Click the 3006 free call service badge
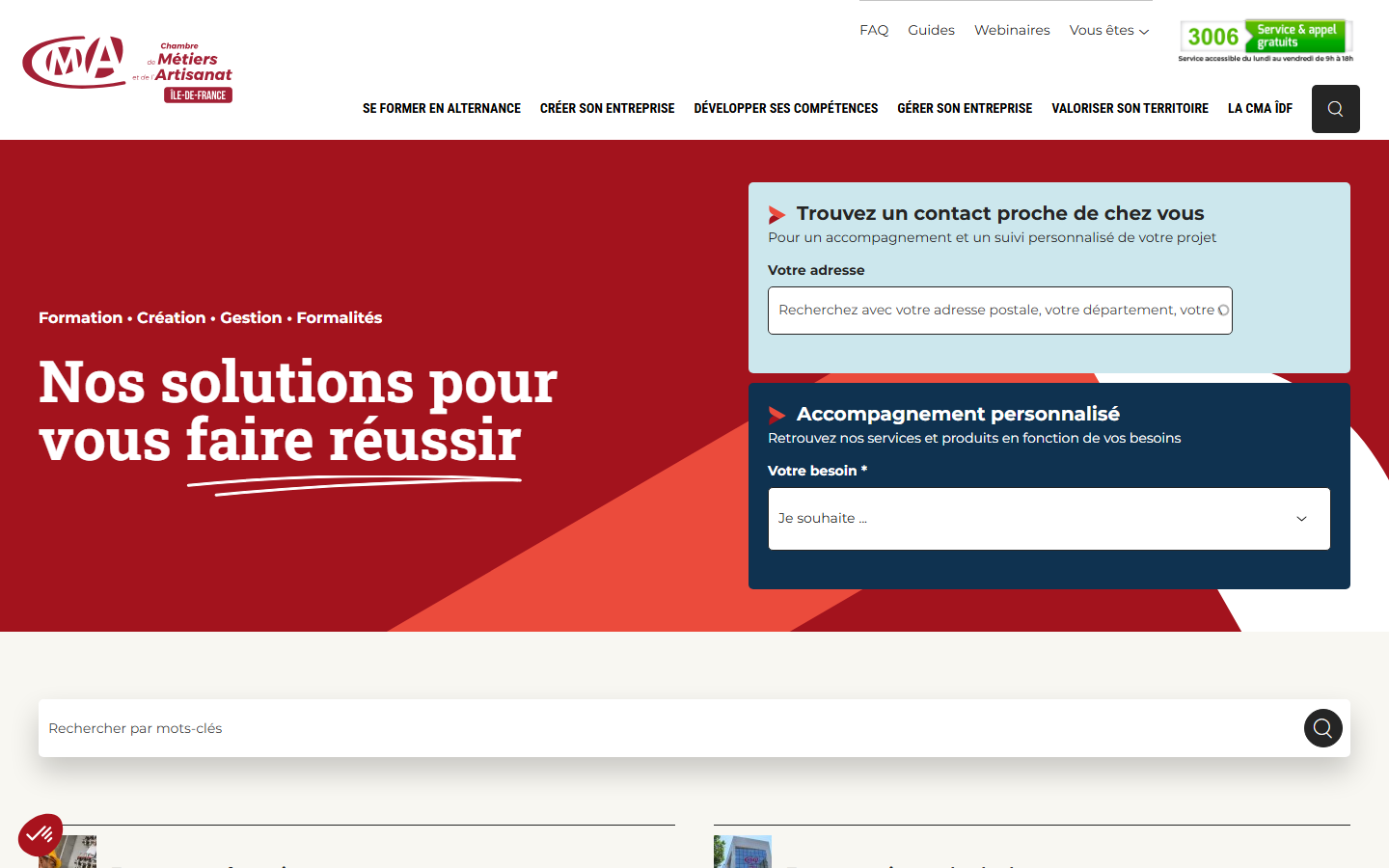1389x868 pixels. (1266, 41)
